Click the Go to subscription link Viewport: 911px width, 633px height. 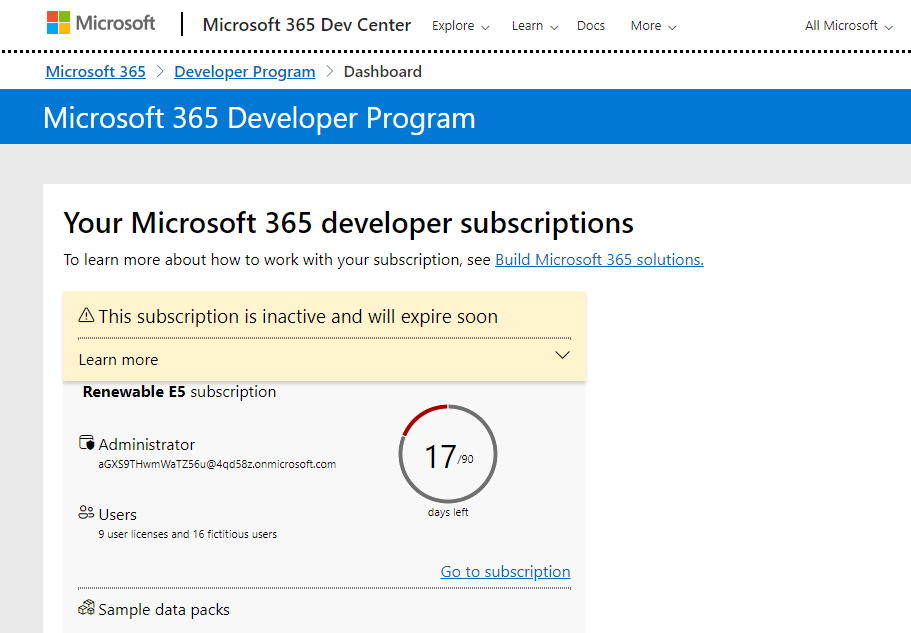505,571
